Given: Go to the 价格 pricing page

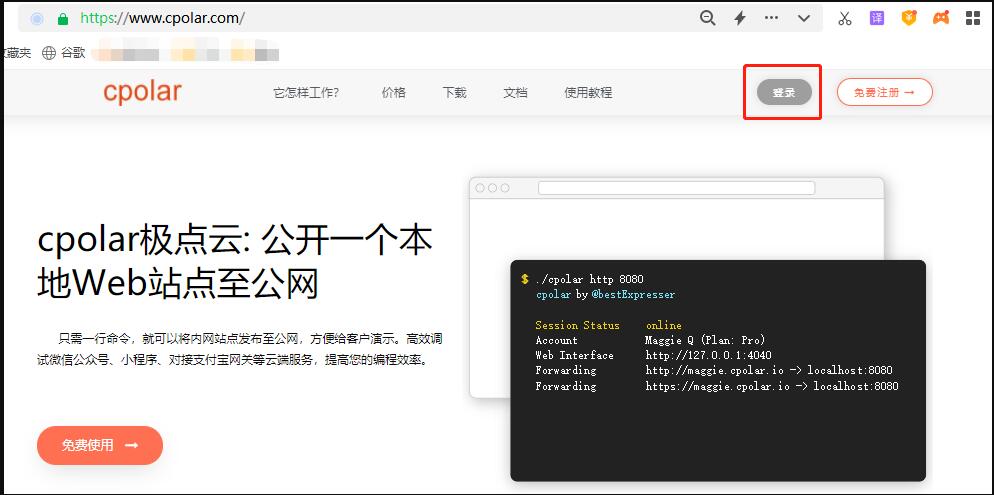Looking at the screenshot, I should 393,93.
